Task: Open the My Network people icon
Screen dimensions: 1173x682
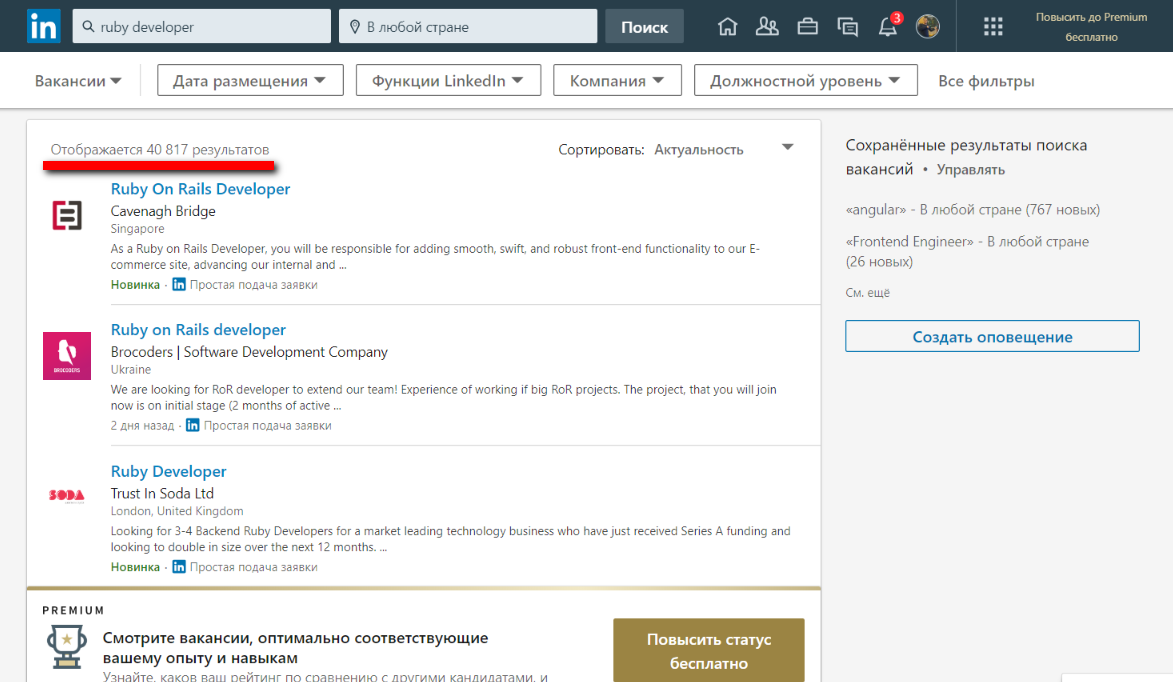Action: pos(767,27)
